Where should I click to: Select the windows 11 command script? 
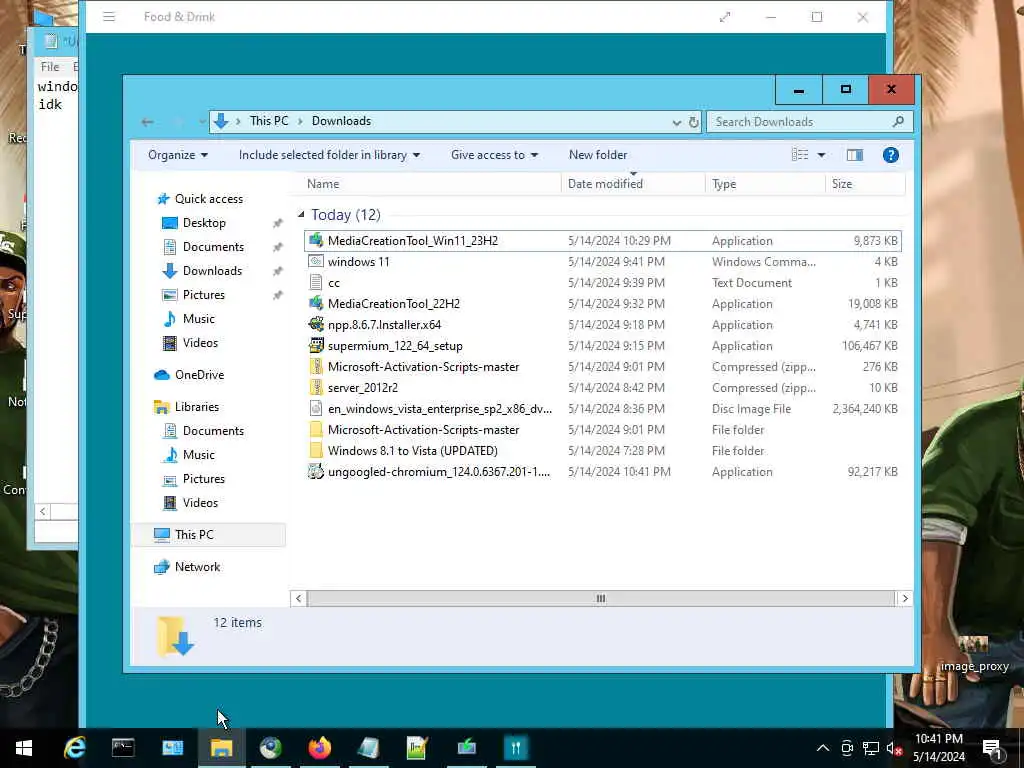602,261
